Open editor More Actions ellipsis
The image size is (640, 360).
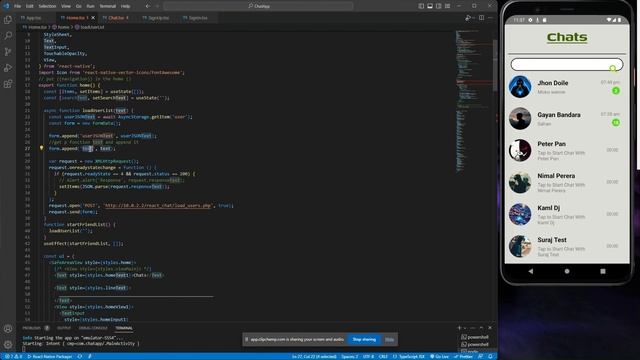pos(490,18)
